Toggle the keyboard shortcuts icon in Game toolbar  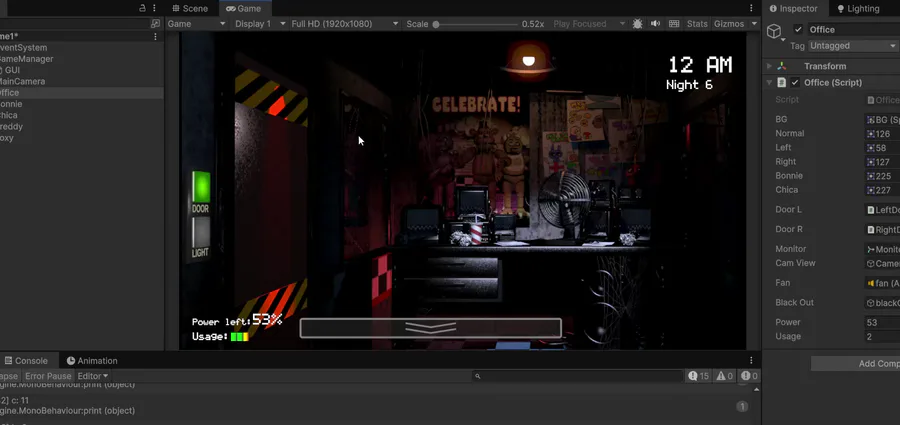tap(674, 24)
